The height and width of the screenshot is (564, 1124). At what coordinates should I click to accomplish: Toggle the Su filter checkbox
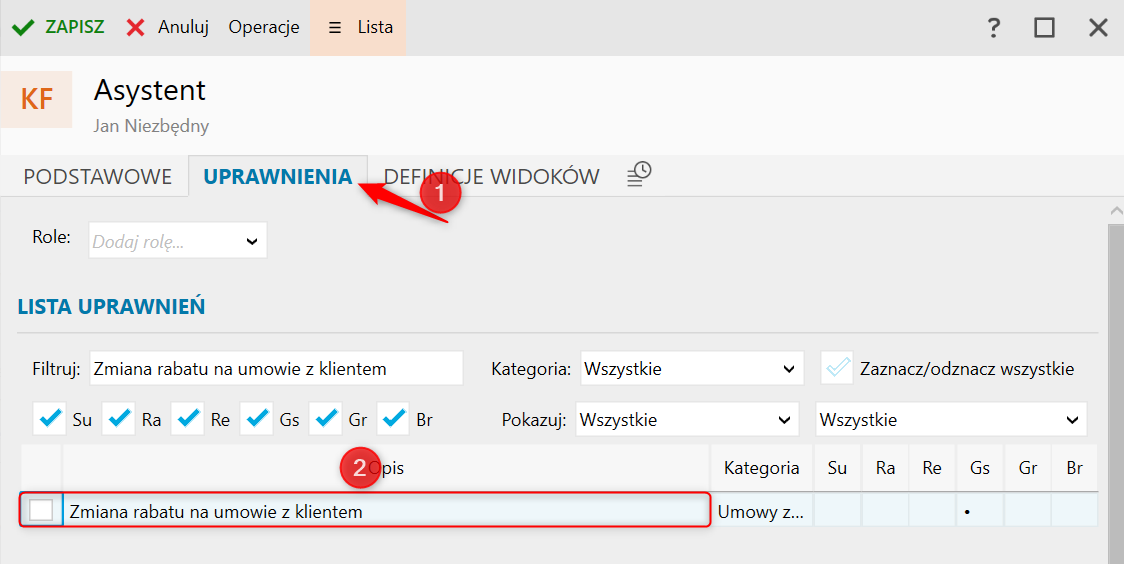click(x=49, y=419)
